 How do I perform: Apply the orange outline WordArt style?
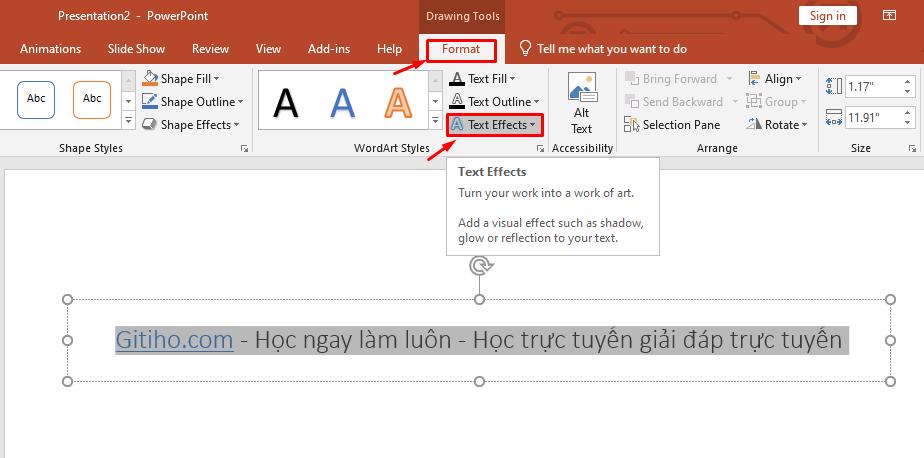(398, 103)
